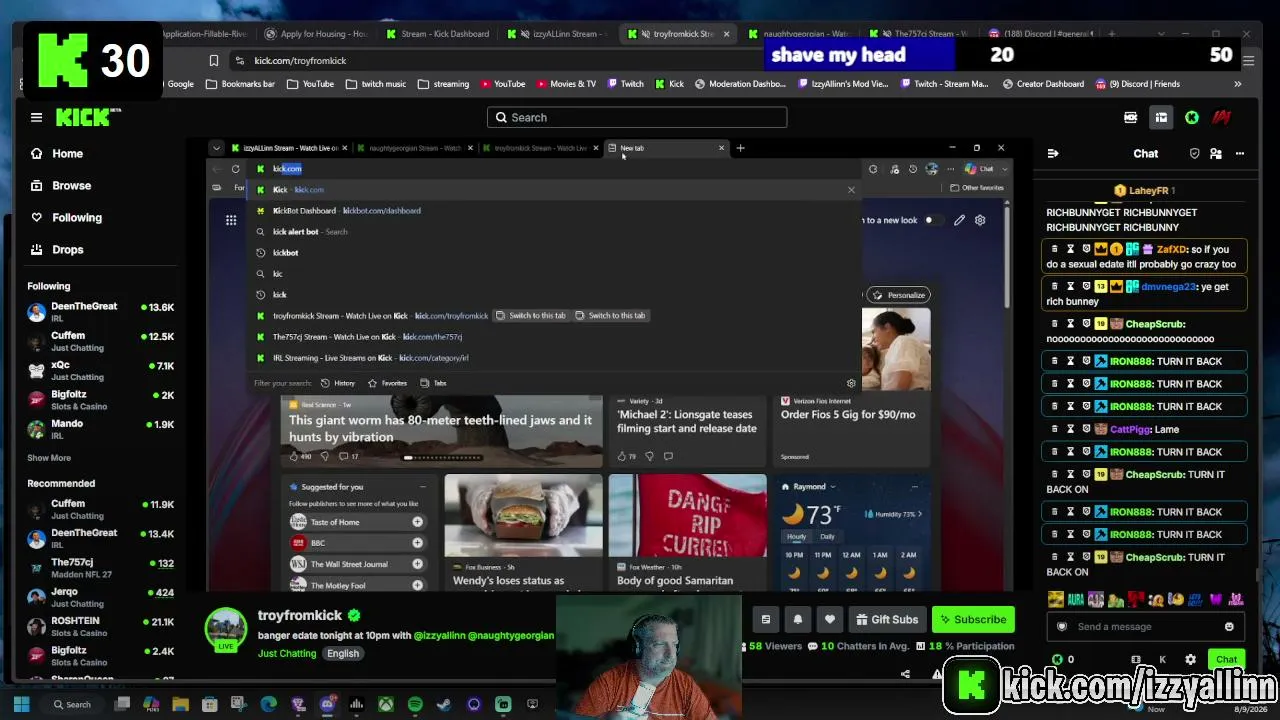Open chat moderation shield icon
Screen dimensions: 1280x720
(1194, 153)
